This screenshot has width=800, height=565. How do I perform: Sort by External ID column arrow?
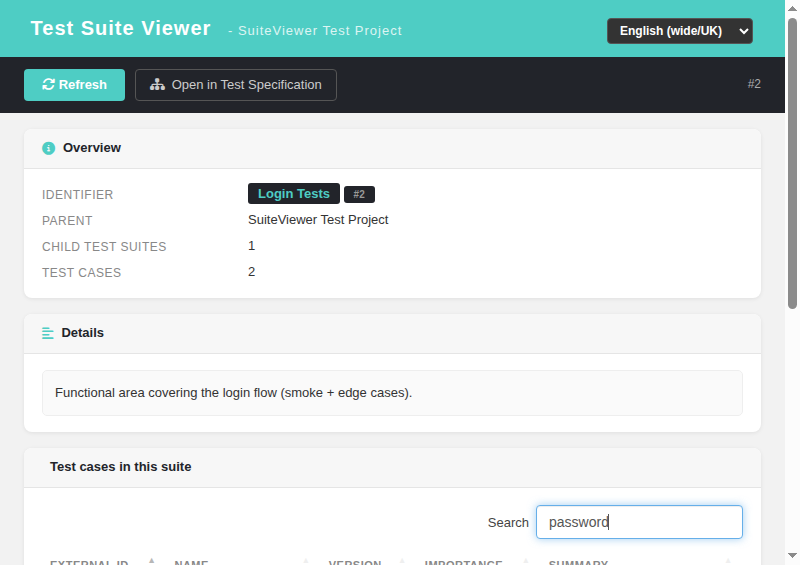[152, 561]
